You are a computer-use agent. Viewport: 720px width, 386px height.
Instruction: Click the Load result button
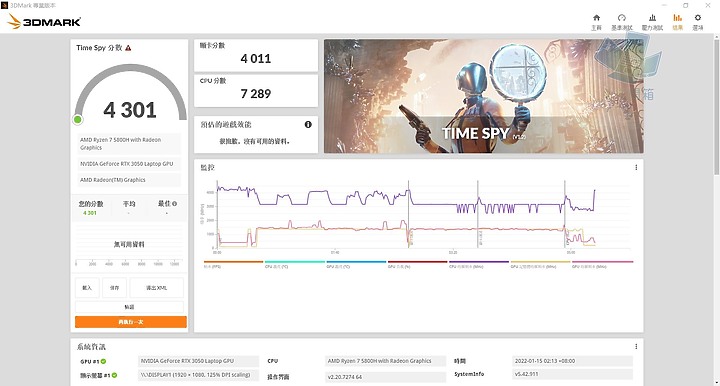coord(87,288)
